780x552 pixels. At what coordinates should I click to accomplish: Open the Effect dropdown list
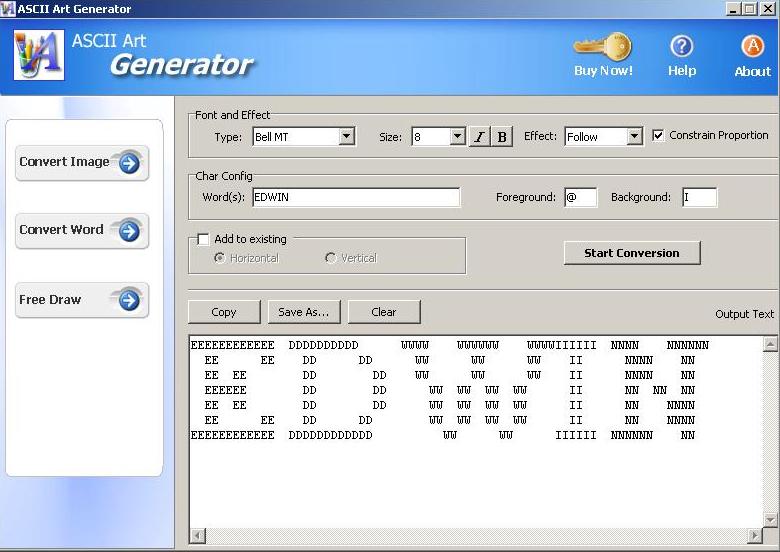(634, 136)
